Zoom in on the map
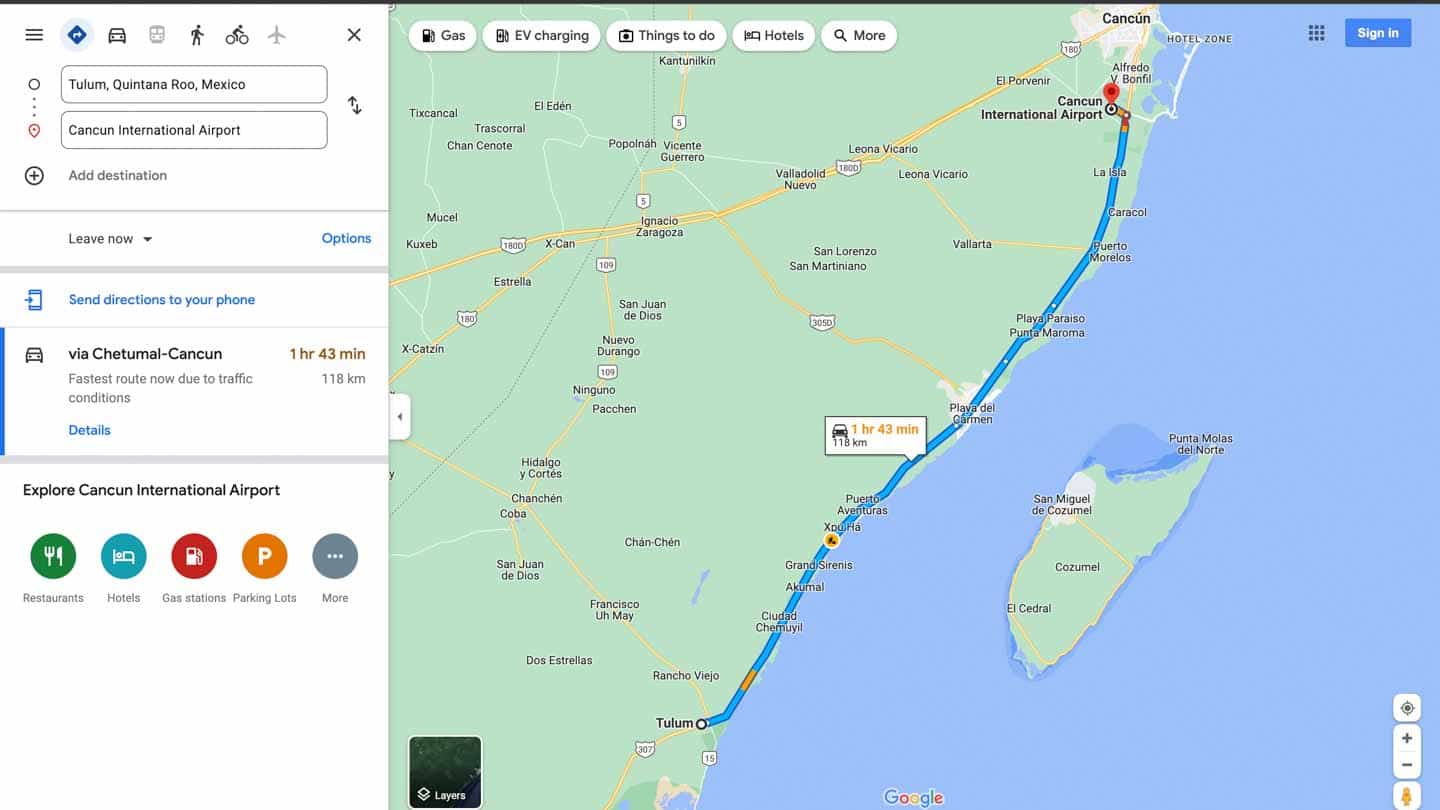This screenshot has height=810, width=1440. [1407, 738]
